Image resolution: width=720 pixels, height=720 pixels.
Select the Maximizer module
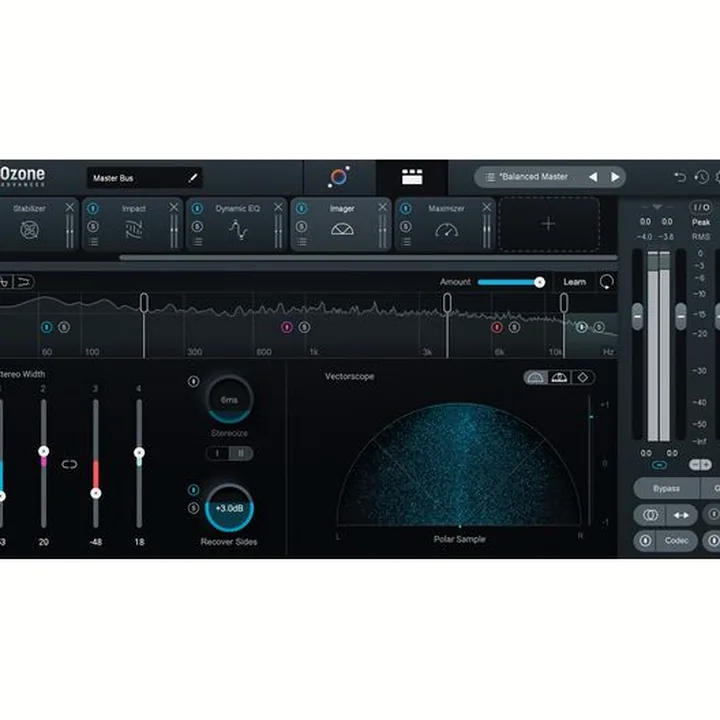click(446, 225)
